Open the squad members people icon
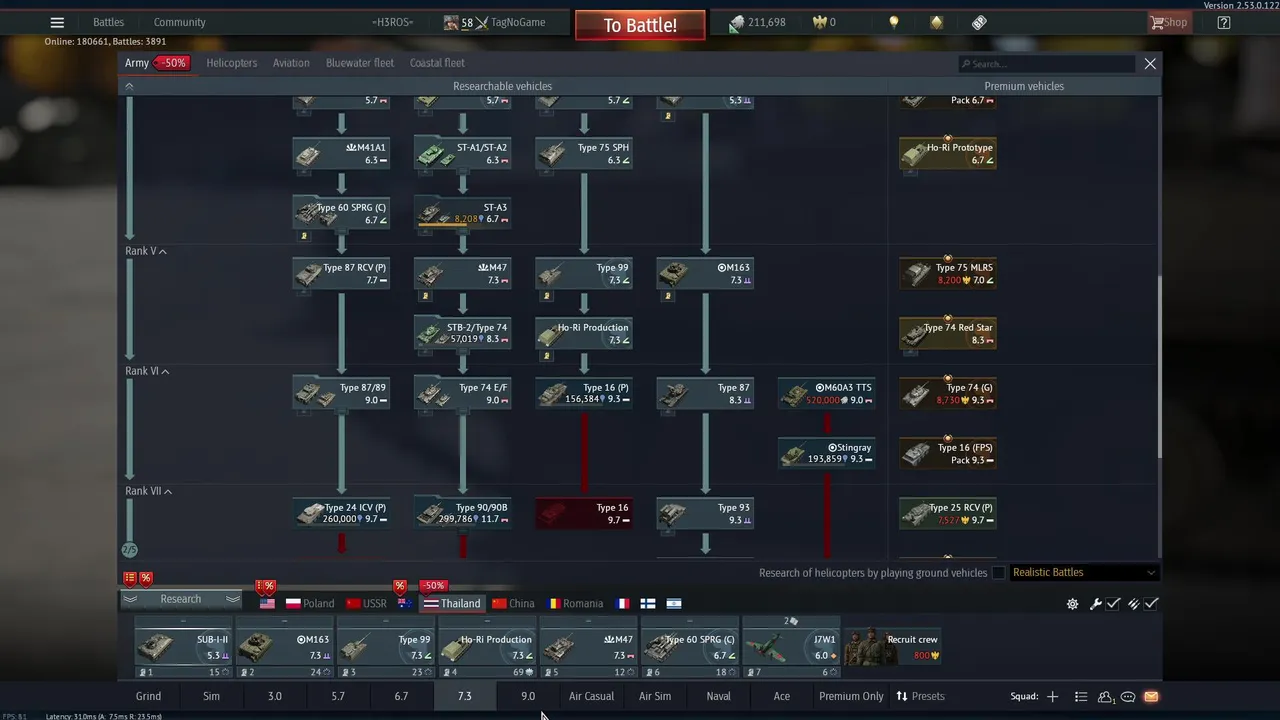The height and width of the screenshot is (720, 1280). (x=1105, y=696)
